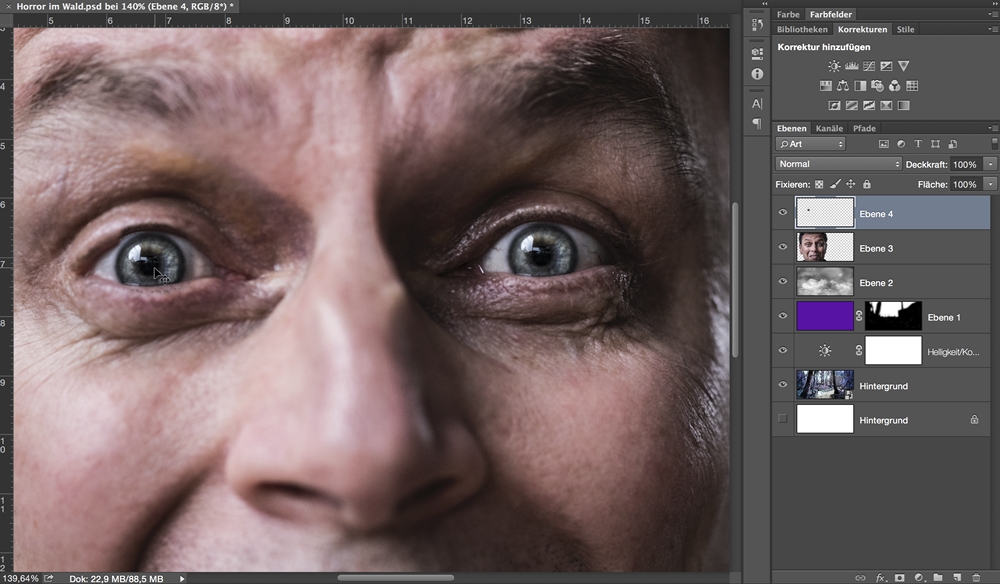Screen dimensions: 1000x584
Task: Click the delete layer trash icon
Action: tap(976, 577)
